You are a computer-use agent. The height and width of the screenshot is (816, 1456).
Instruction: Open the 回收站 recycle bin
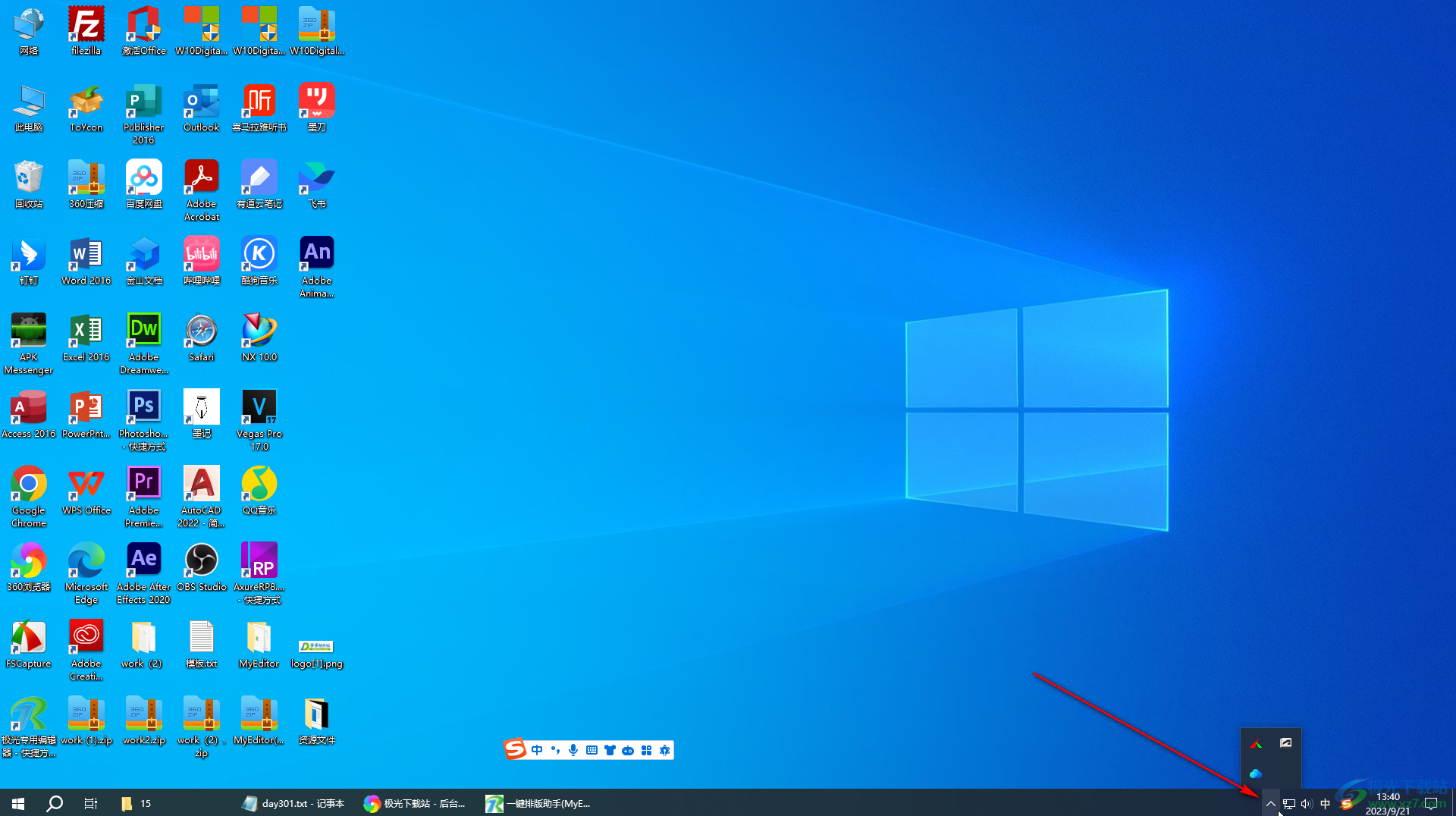[29, 184]
